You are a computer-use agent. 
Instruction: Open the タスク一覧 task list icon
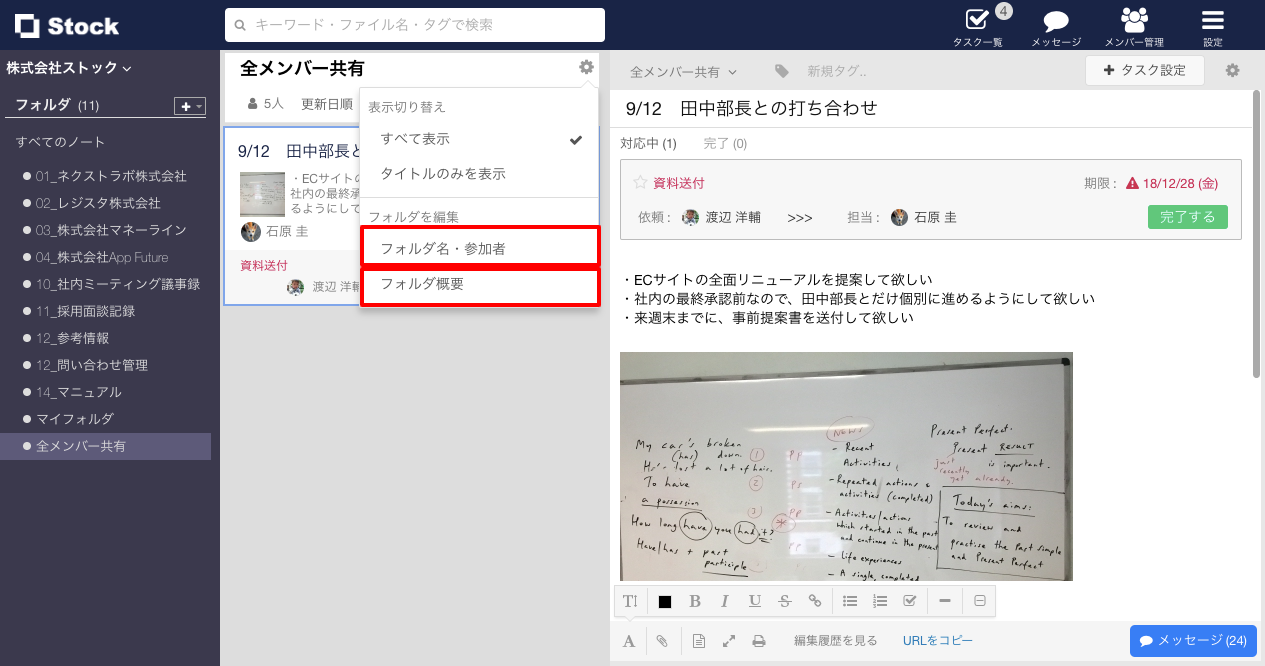tap(977, 25)
